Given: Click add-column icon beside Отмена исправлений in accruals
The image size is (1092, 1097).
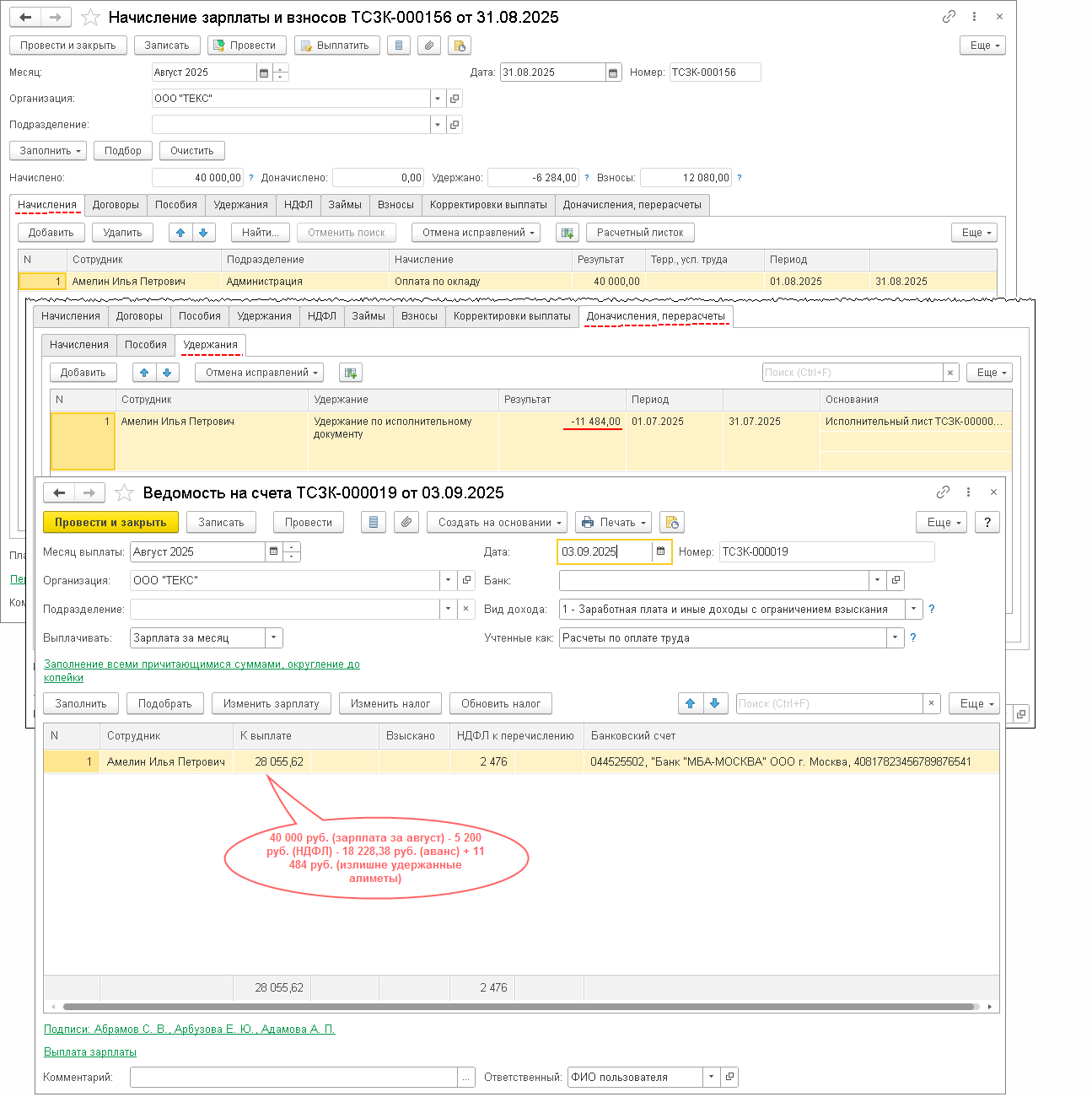Looking at the screenshot, I should (568, 233).
